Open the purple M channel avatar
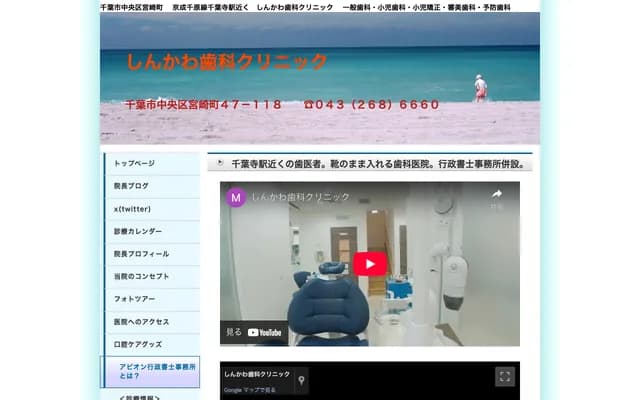The width and height of the screenshot is (640, 400). [x=236, y=198]
